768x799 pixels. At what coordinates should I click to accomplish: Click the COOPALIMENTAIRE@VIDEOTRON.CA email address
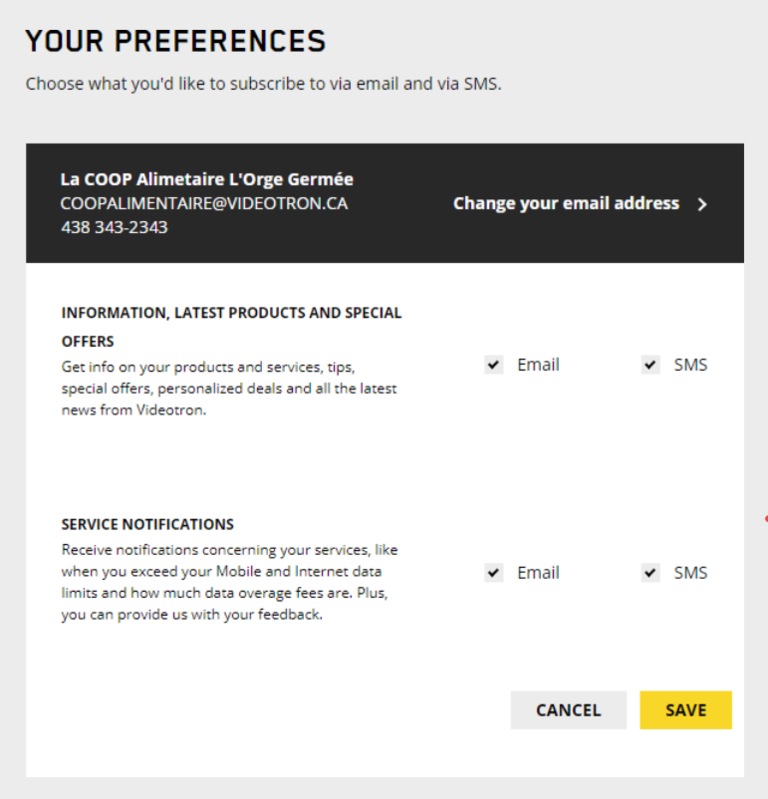coord(204,203)
